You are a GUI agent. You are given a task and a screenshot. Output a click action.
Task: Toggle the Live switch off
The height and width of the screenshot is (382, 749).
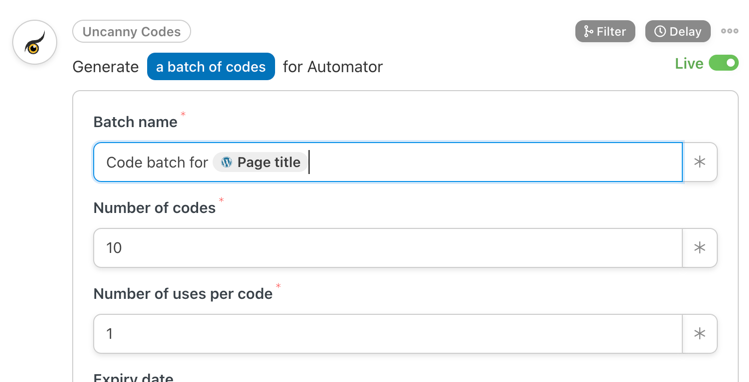point(723,63)
